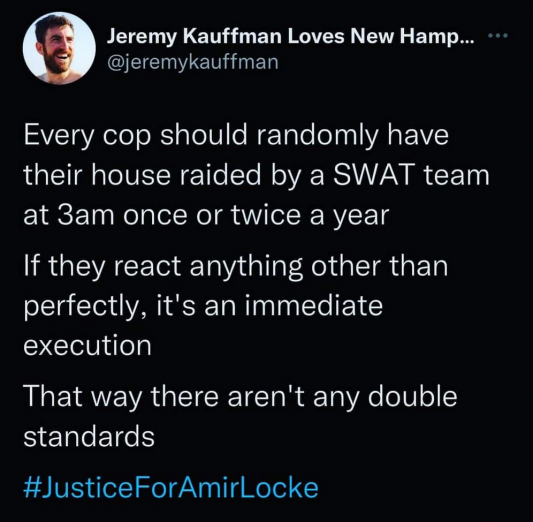Select the paragraph starting 'That way there'
Screen dimensions: 533x522
pos(240,416)
